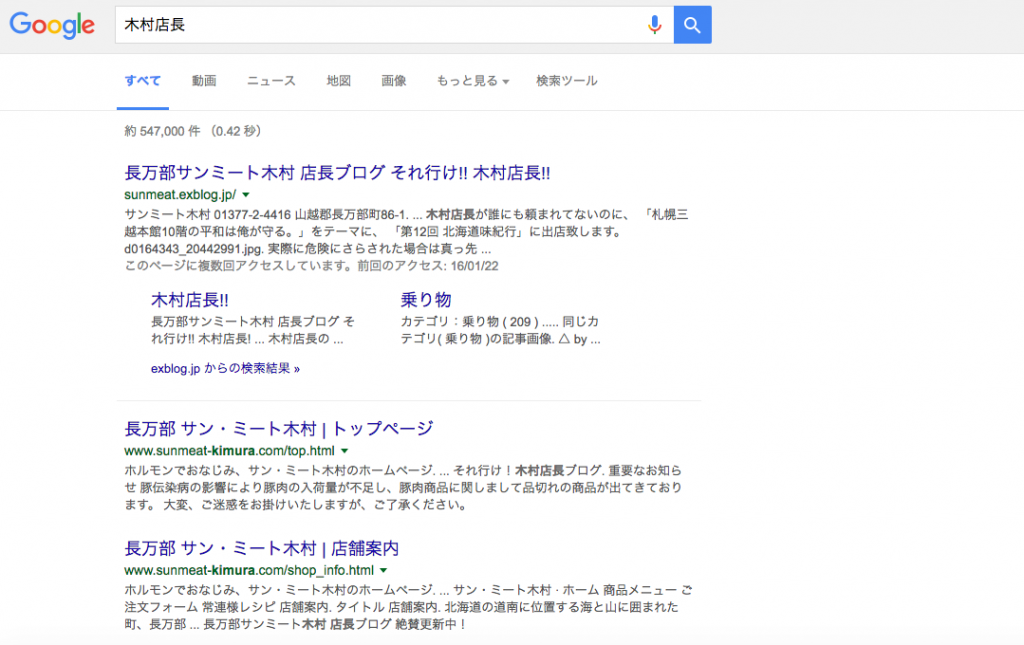Start voice search with microphone icon
This screenshot has height=645, width=1024.
pos(654,25)
